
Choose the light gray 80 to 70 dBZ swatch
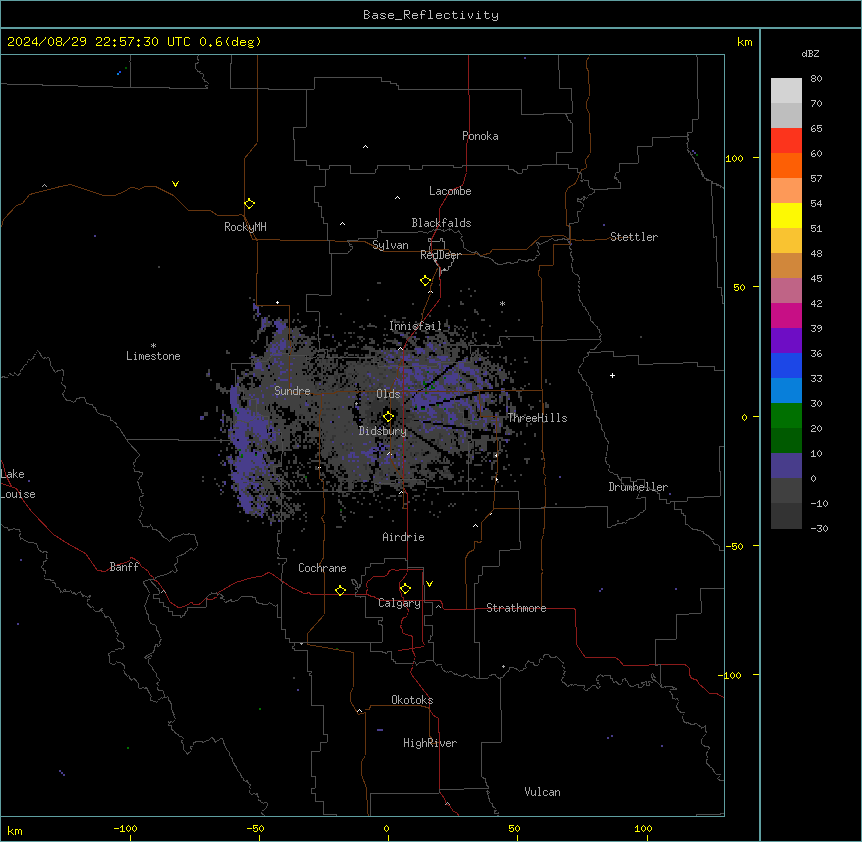point(786,91)
